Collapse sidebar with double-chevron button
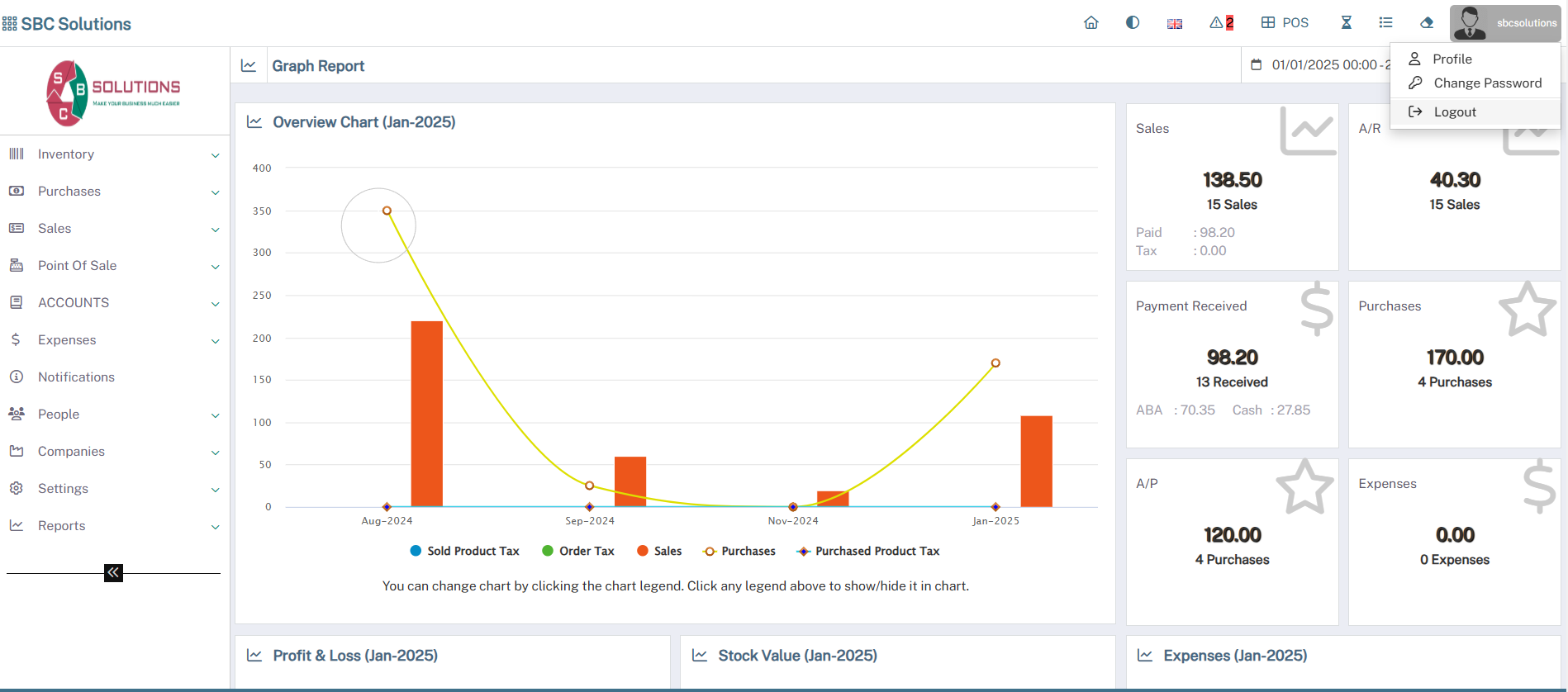This screenshot has width=1568, height=692. 113,573
